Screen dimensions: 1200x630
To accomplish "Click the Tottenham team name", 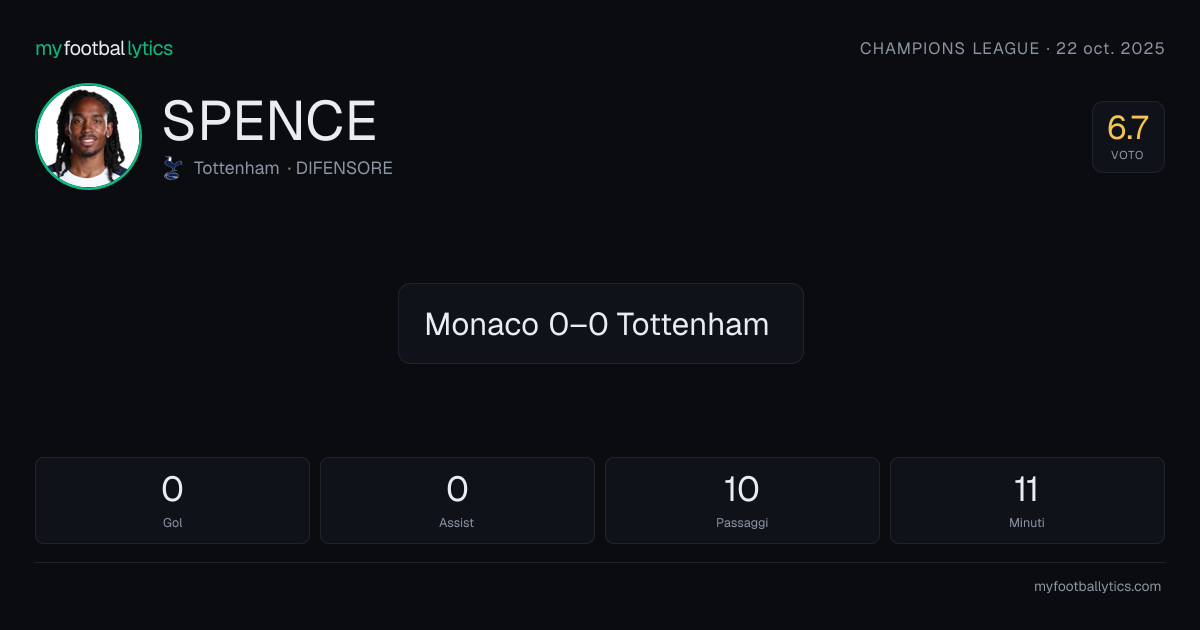I will pos(236,168).
